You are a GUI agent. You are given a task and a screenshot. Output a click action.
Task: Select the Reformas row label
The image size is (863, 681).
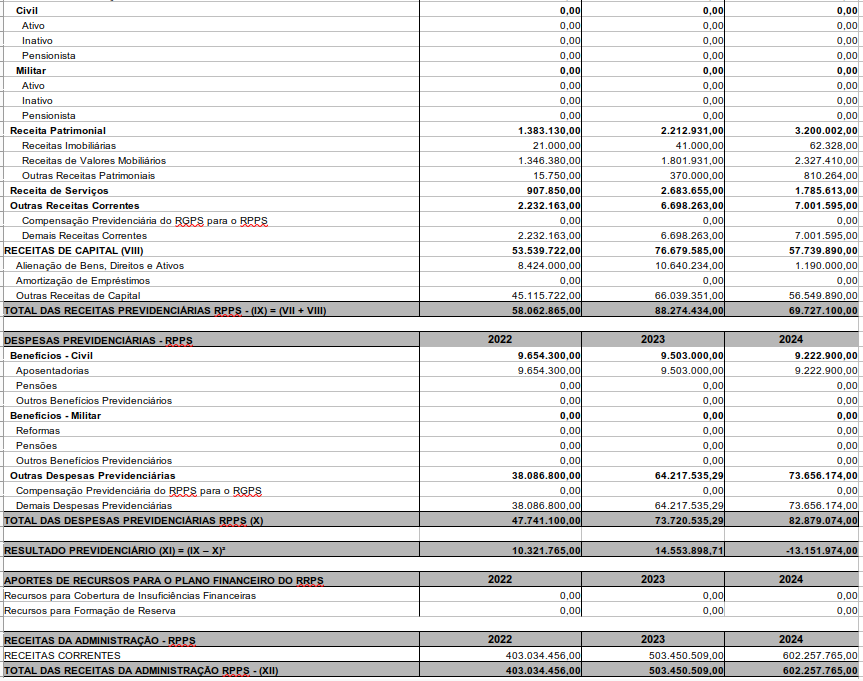(x=38, y=431)
